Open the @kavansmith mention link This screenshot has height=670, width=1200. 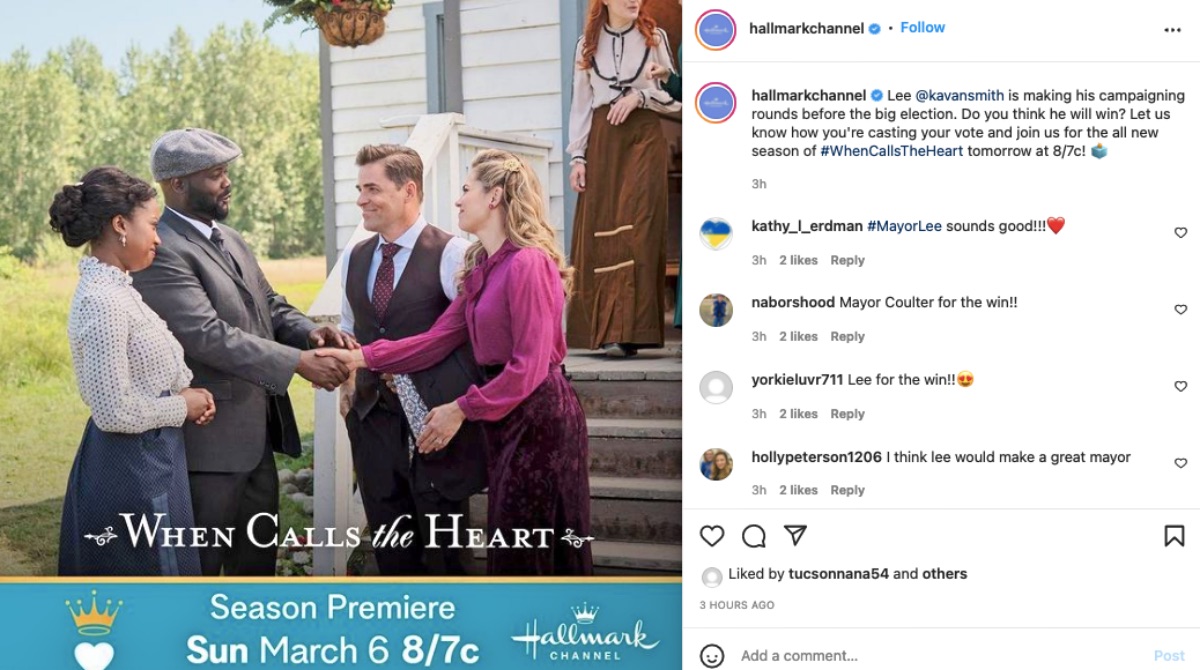(958, 95)
